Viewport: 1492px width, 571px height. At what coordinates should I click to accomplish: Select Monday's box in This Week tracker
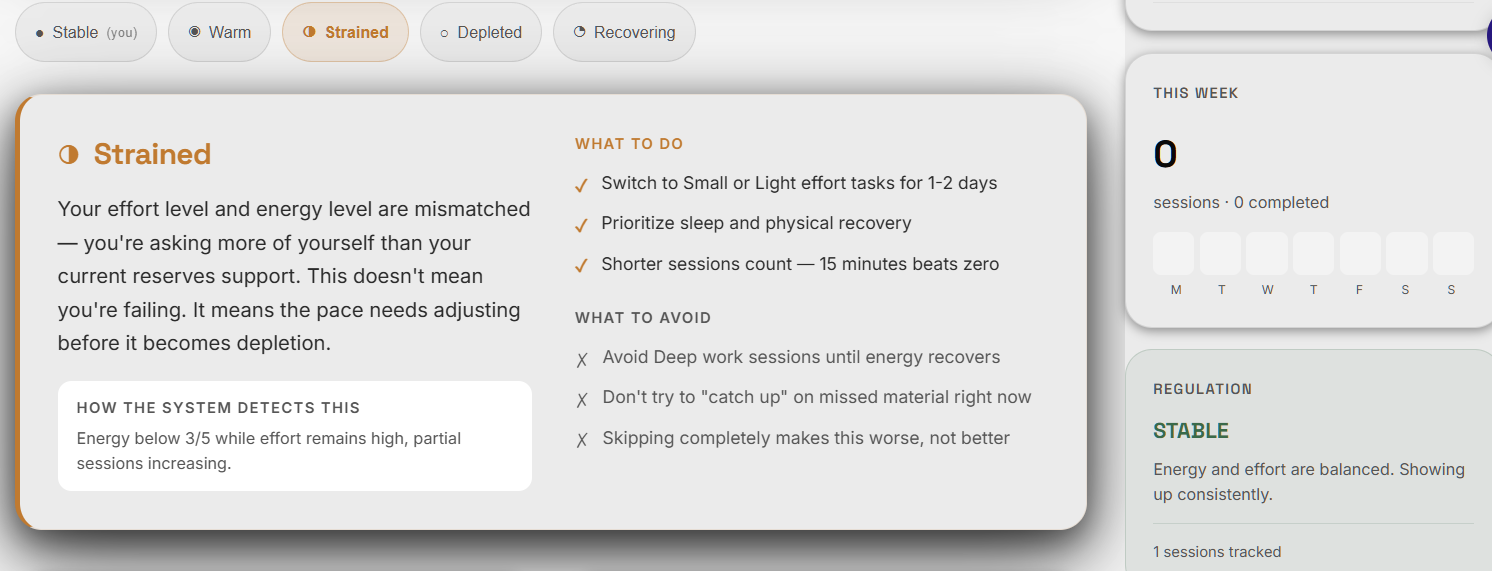1174,253
